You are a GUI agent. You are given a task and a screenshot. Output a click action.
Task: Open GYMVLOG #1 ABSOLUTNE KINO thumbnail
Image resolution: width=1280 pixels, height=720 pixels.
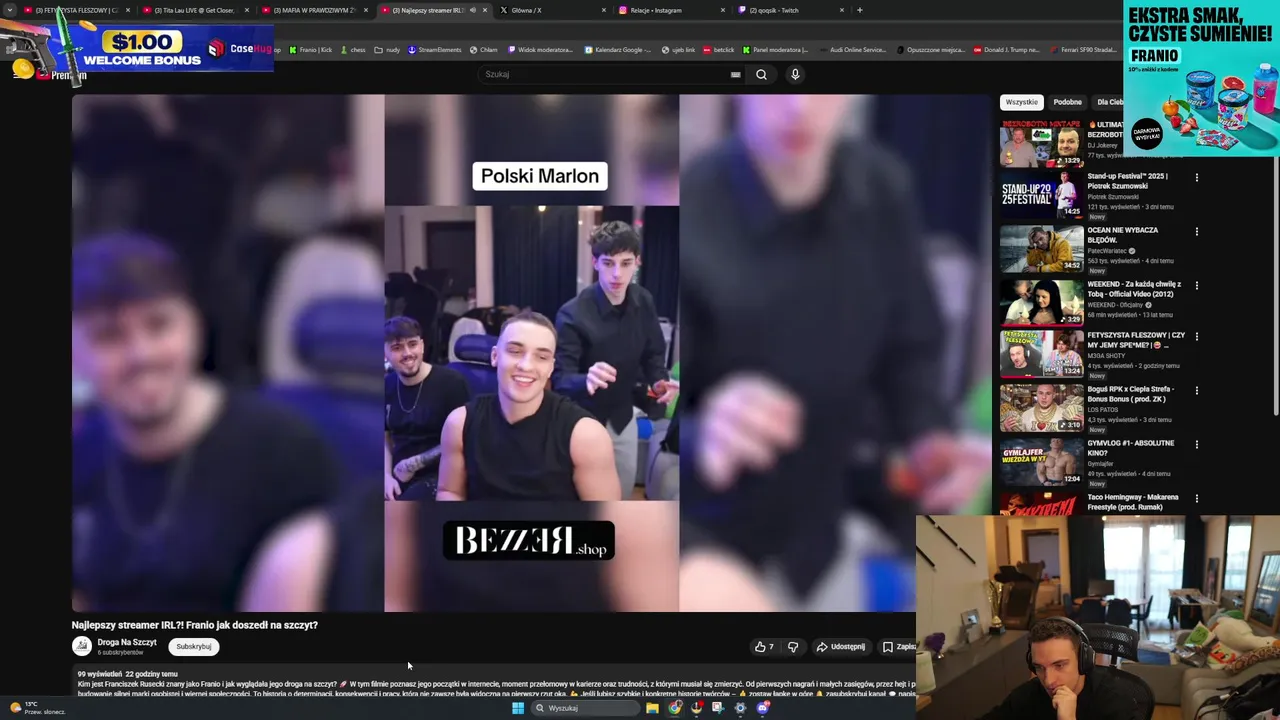click(1041, 462)
